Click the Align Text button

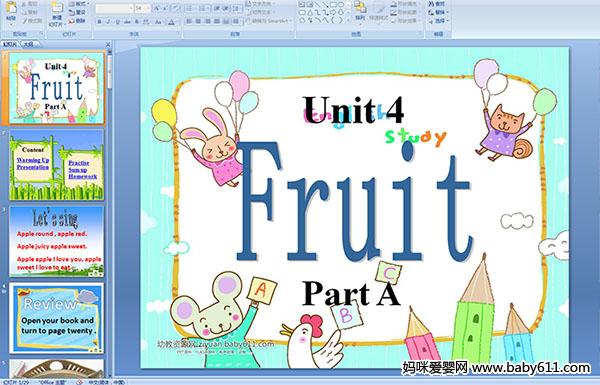(259, 12)
